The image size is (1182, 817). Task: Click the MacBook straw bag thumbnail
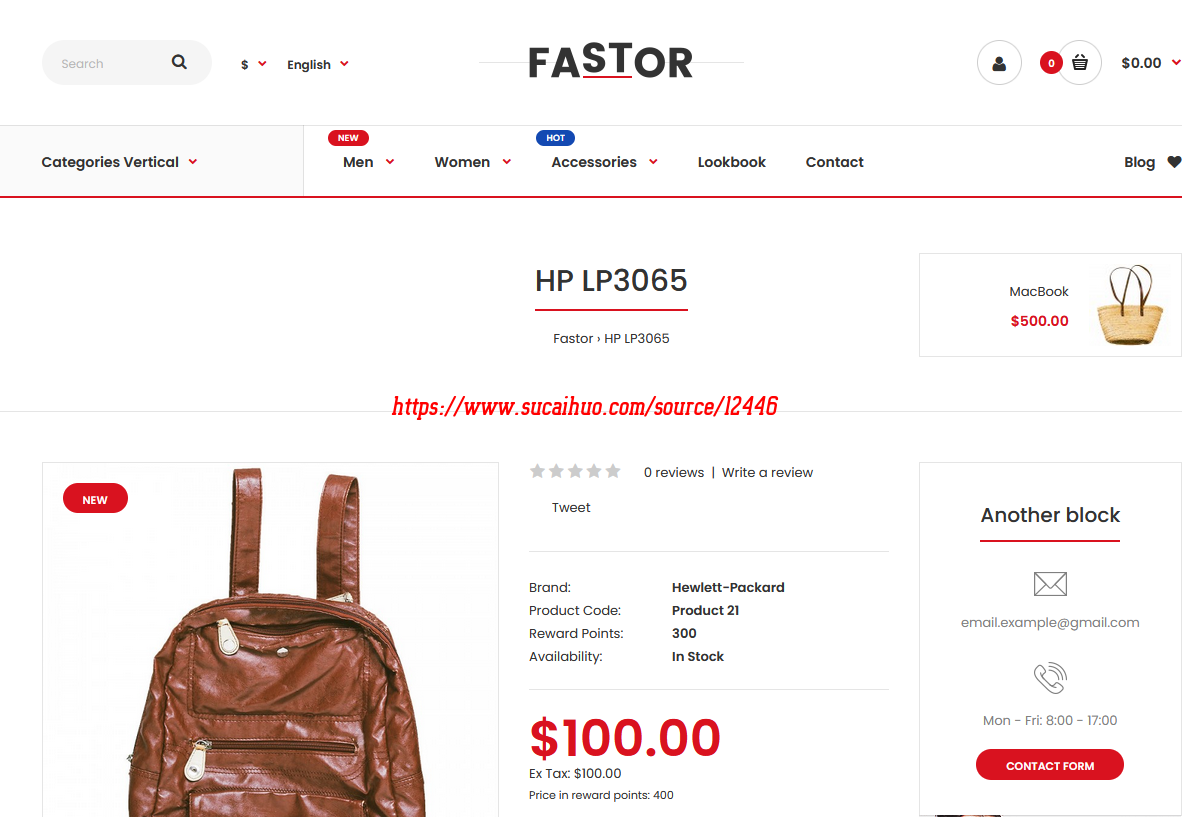coord(1129,304)
